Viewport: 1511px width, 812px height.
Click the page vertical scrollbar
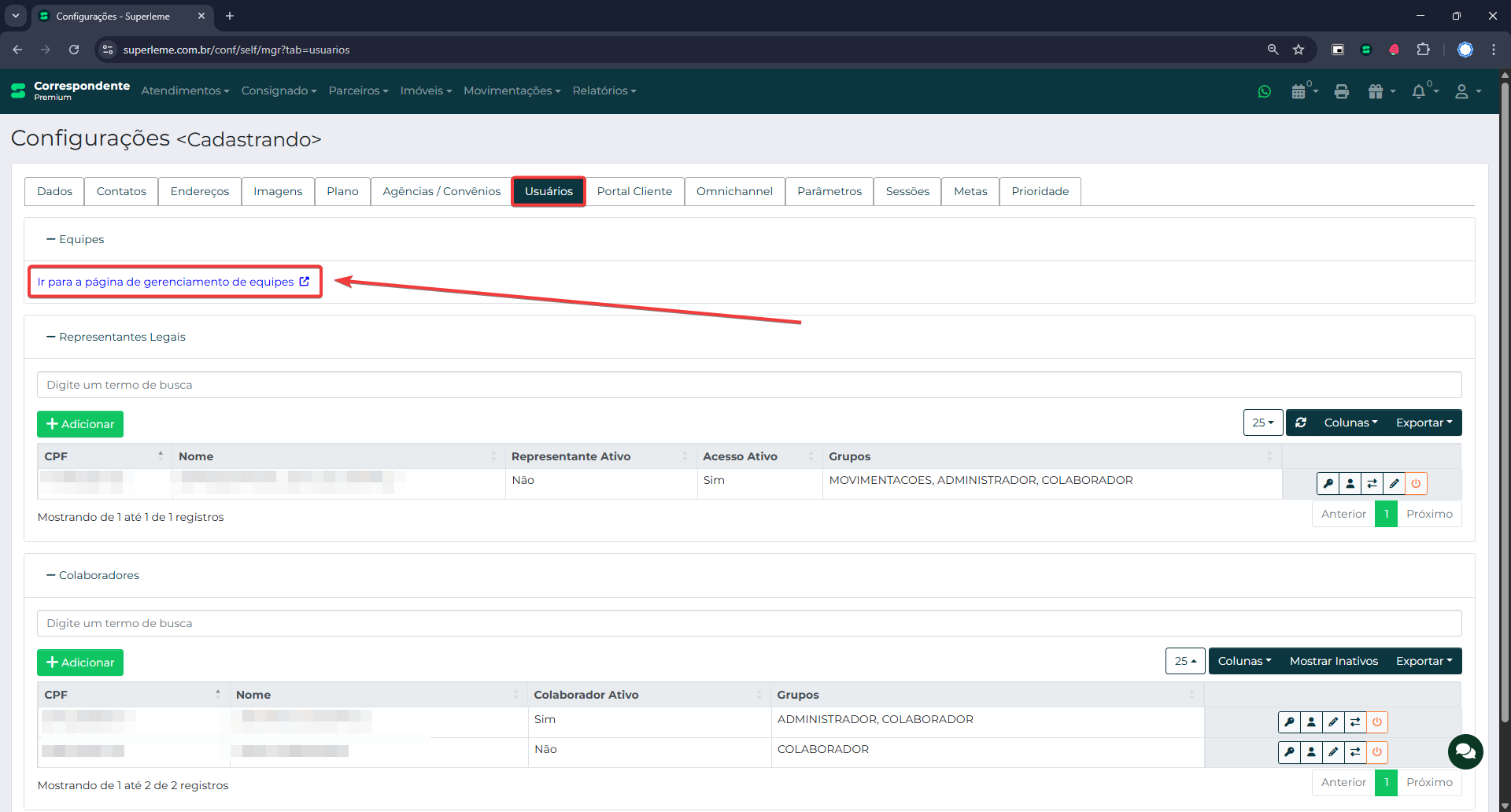pos(1505,393)
